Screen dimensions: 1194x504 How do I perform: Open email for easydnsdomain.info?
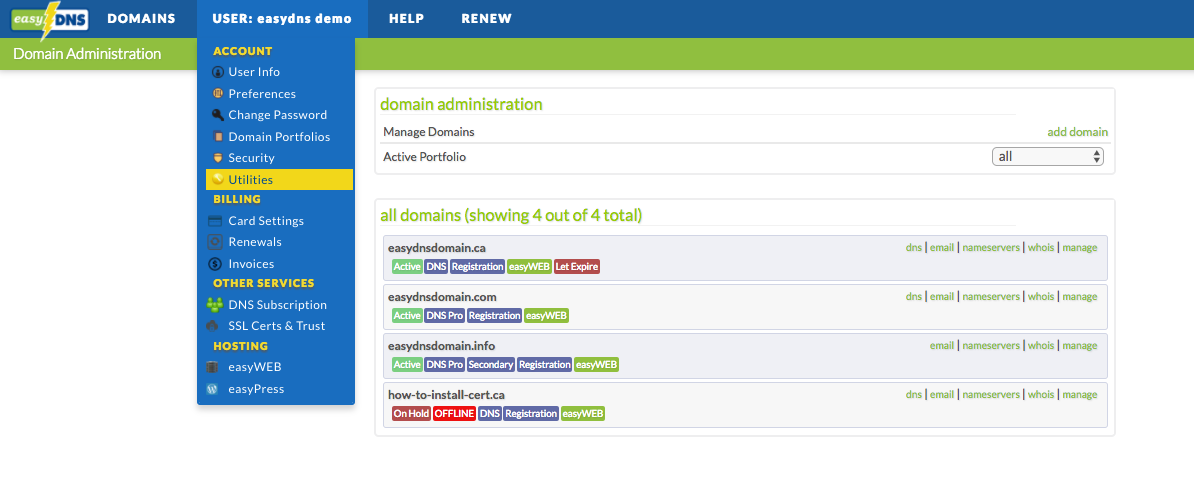tap(942, 346)
